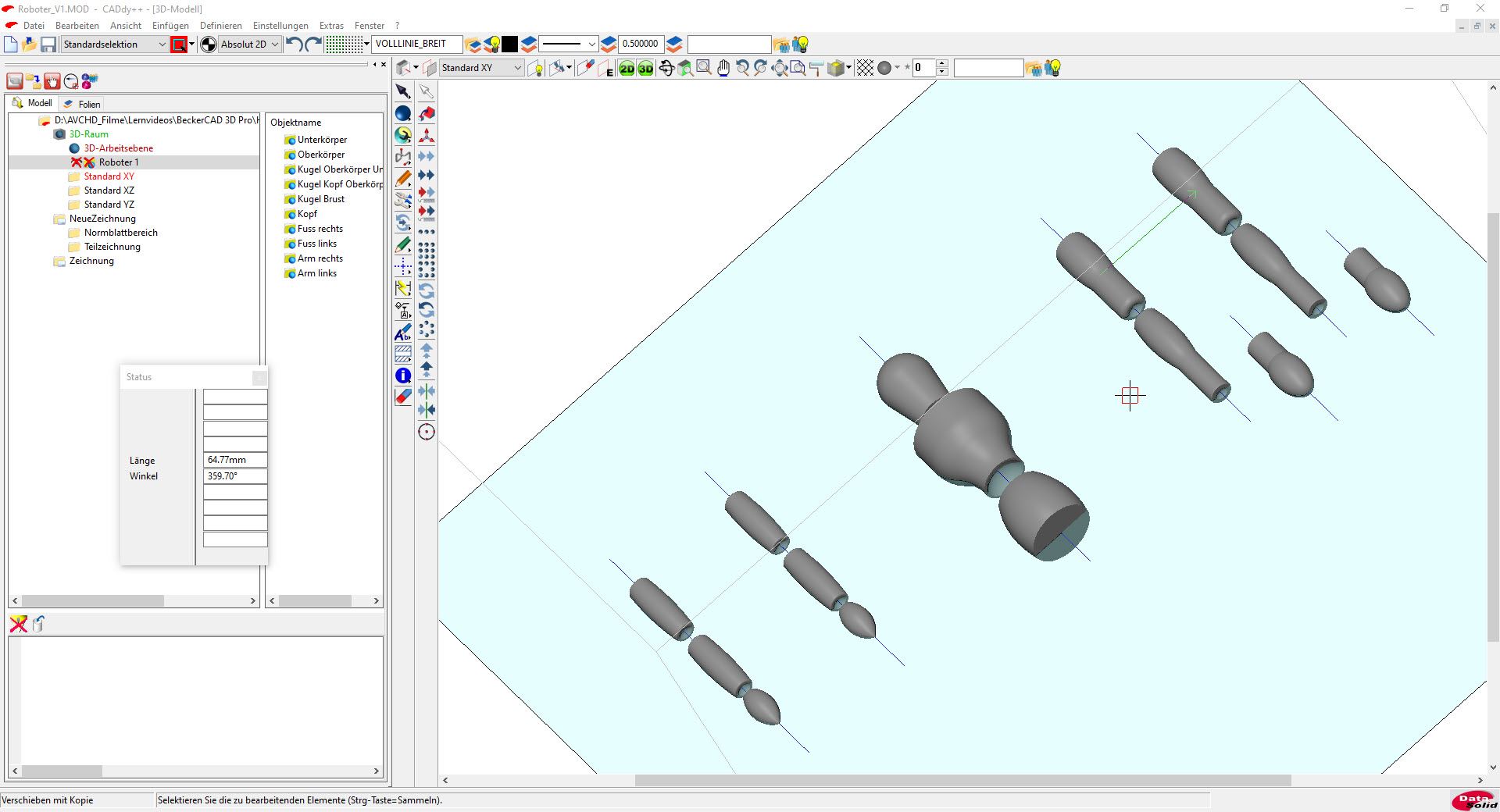
Task: Click the blue info tool icon
Action: [x=403, y=376]
